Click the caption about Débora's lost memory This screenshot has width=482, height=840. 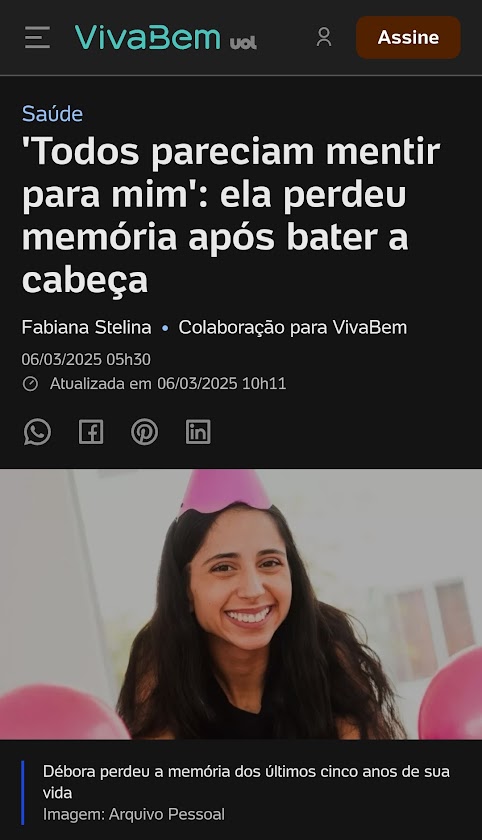tap(246, 782)
